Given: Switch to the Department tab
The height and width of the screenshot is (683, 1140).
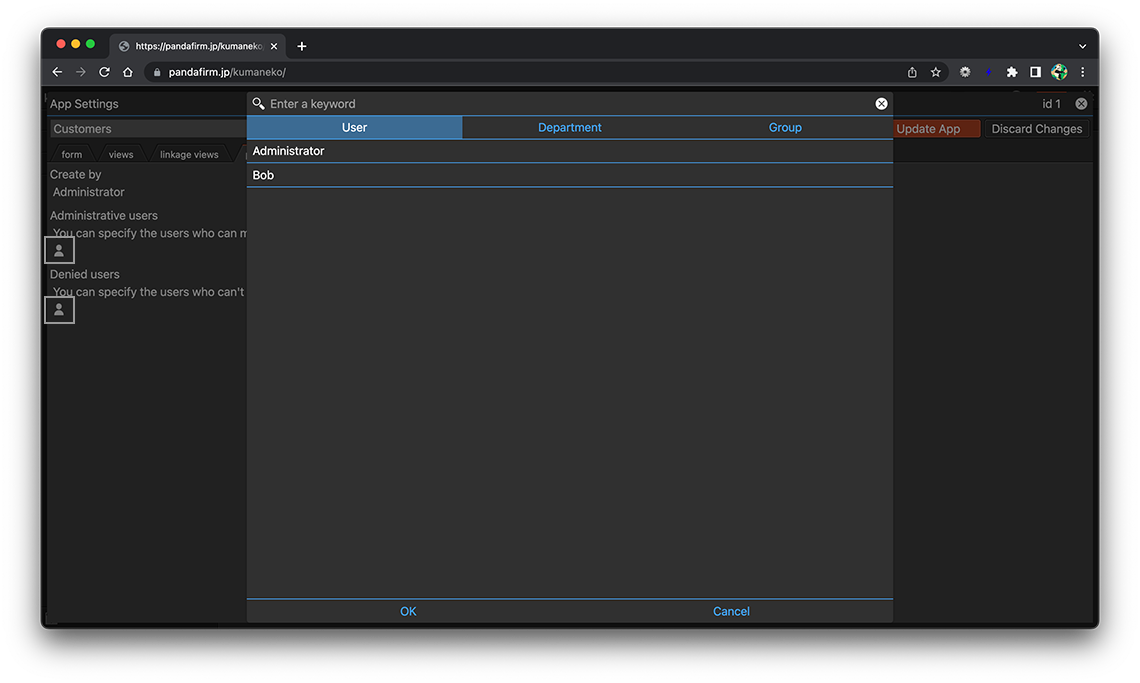Looking at the screenshot, I should pyautogui.click(x=570, y=128).
